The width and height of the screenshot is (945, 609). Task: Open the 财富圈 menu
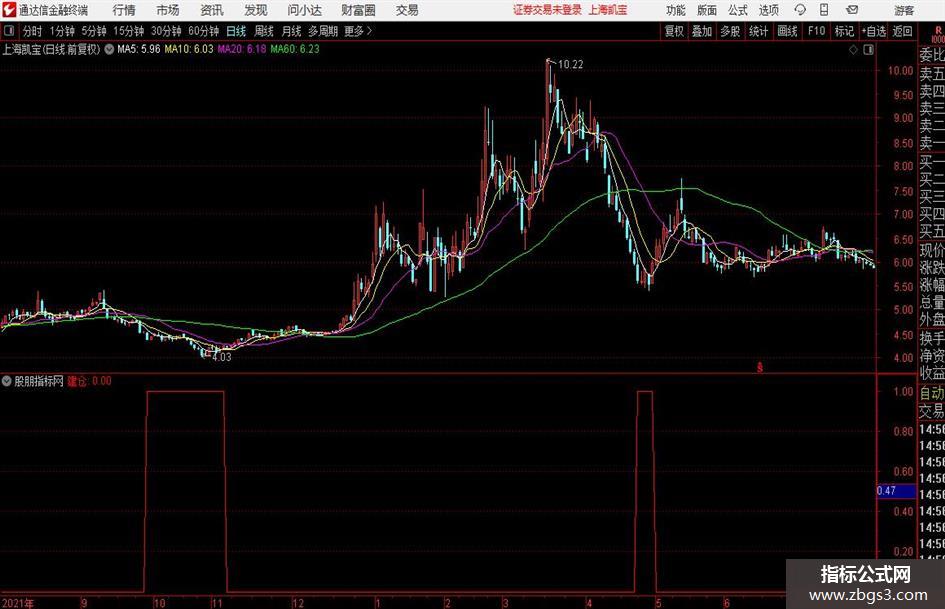358,10
